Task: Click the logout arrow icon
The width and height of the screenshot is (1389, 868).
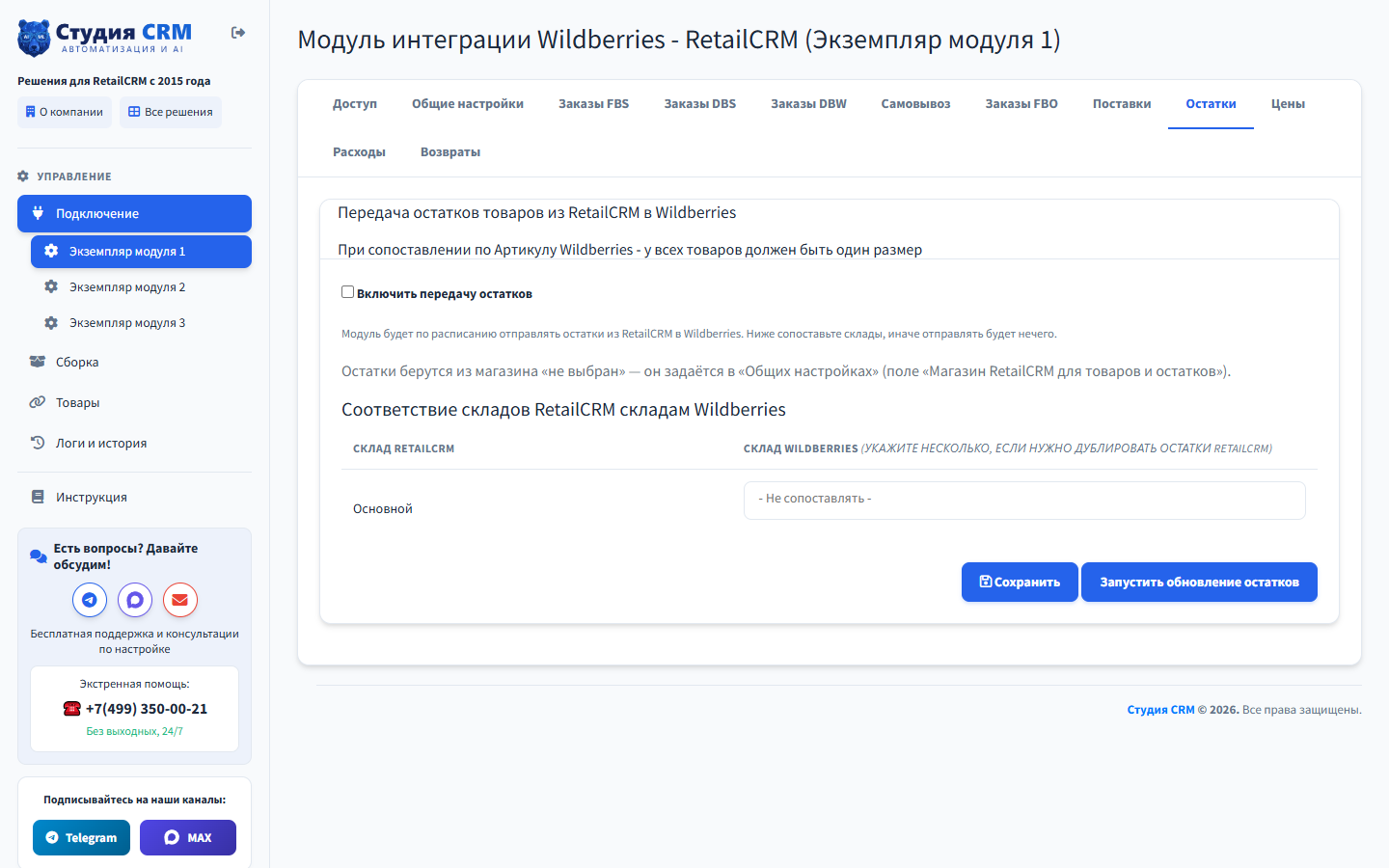Action: tap(238, 33)
